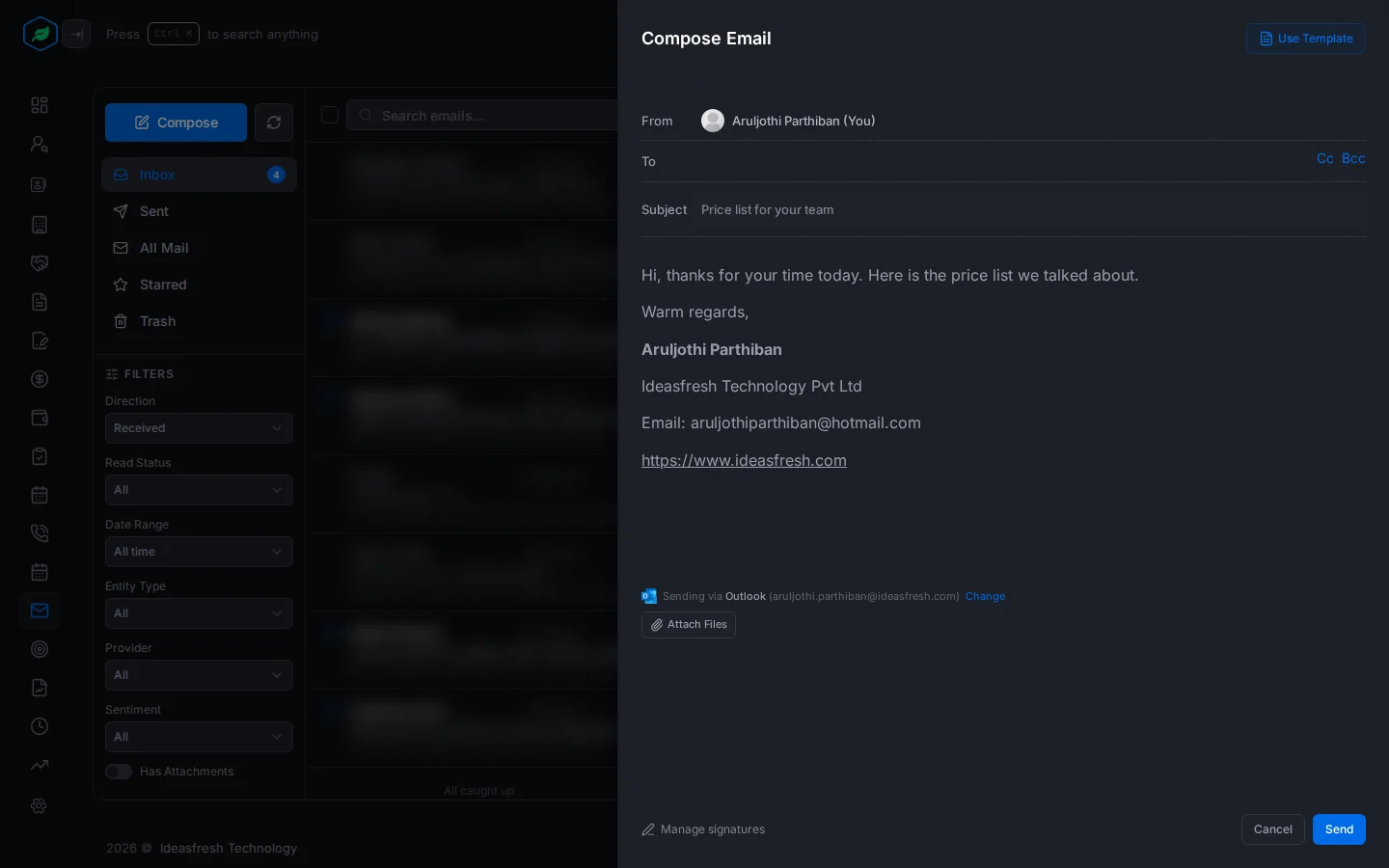Open the Date Range dropdown showing All time
Viewport: 1389px width, 868px height.
coord(199,552)
